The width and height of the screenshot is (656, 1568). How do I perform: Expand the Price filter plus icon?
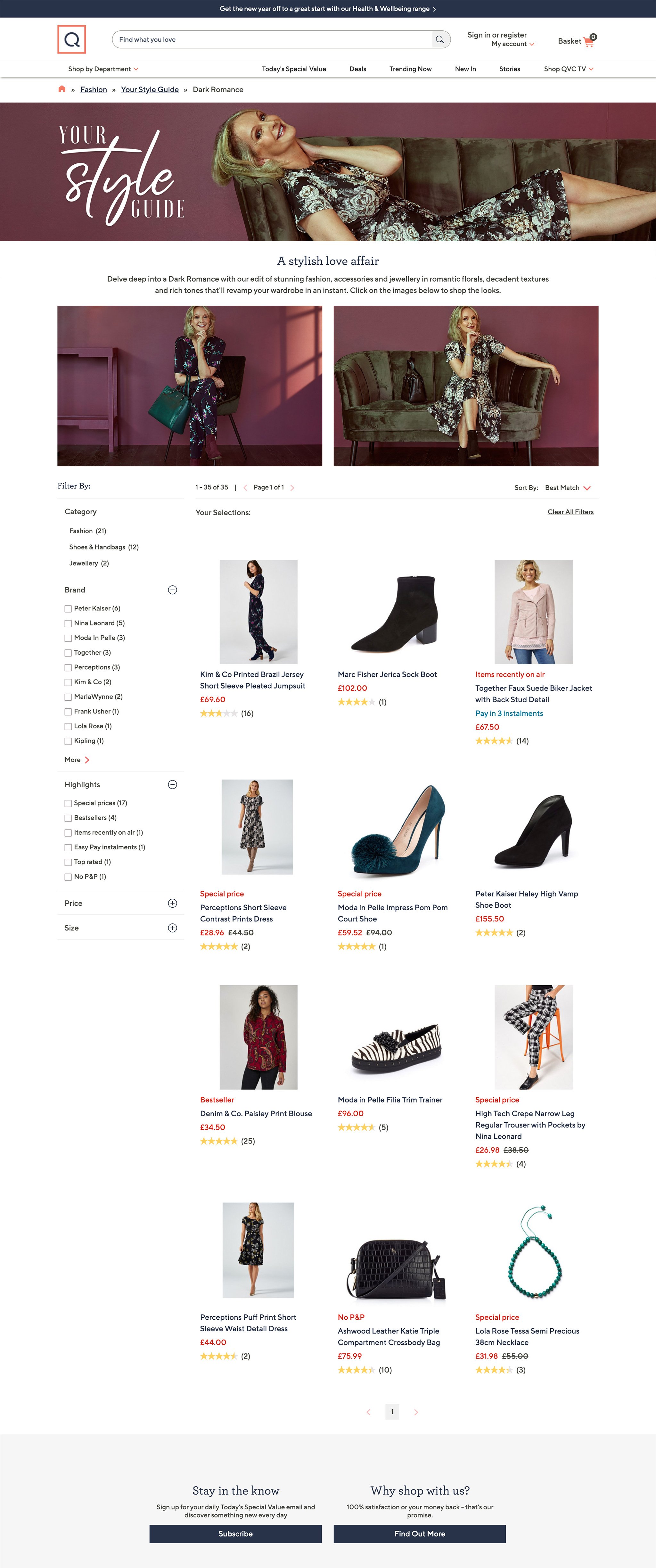172,903
